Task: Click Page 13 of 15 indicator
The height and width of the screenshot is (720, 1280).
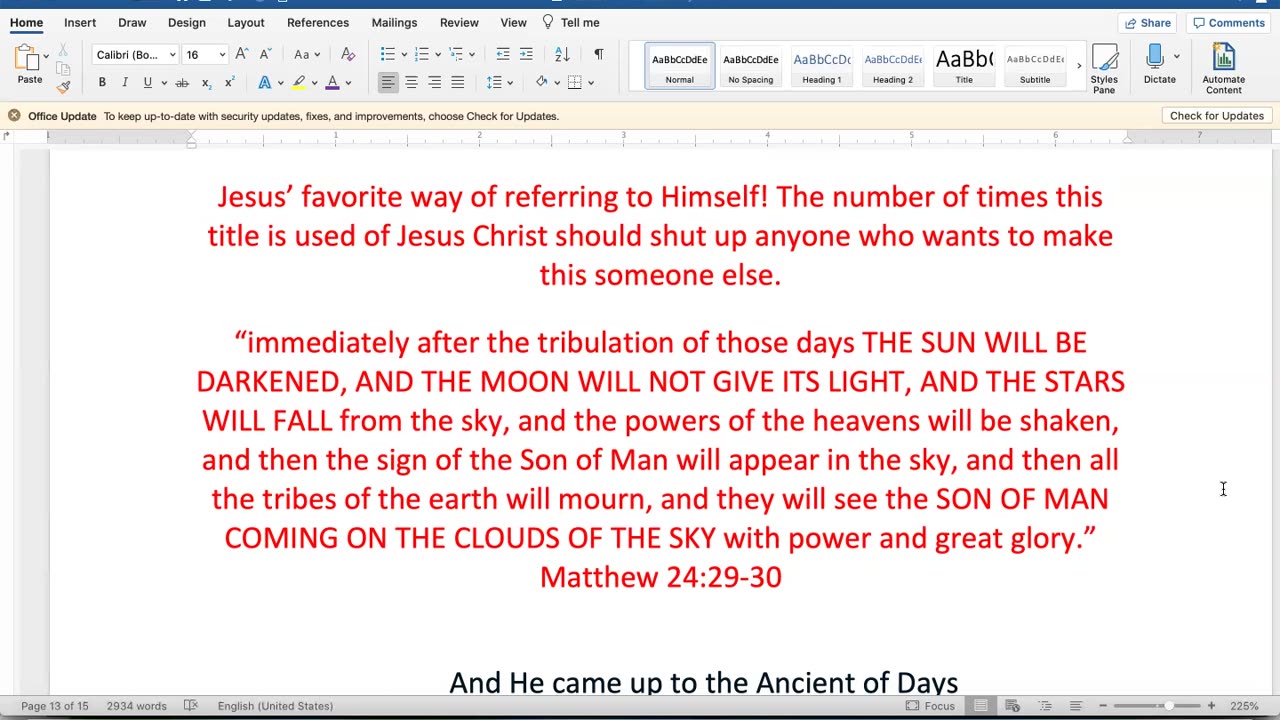Action: coord(55,706)
